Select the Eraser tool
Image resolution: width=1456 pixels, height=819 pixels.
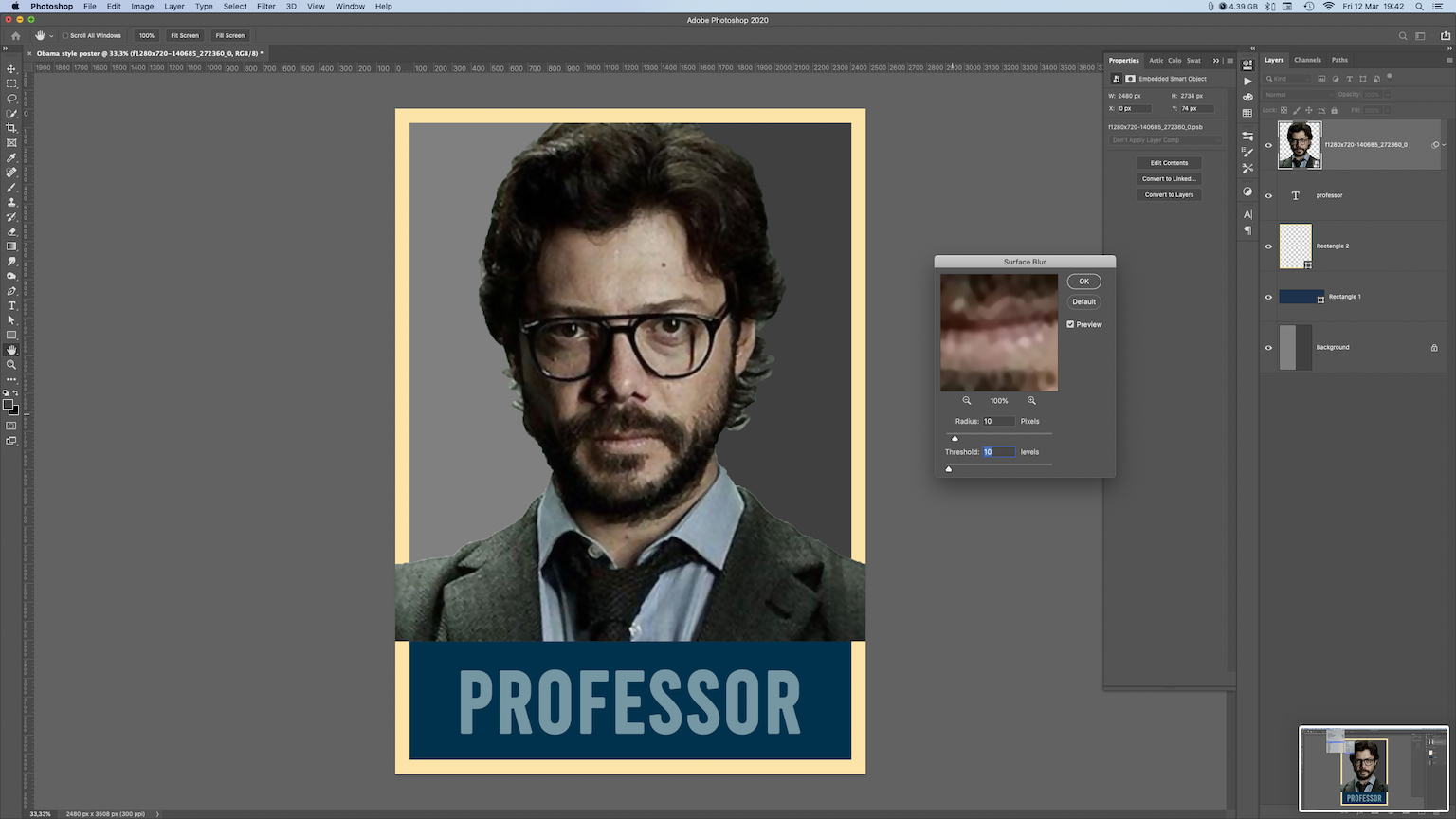[11, 231]
